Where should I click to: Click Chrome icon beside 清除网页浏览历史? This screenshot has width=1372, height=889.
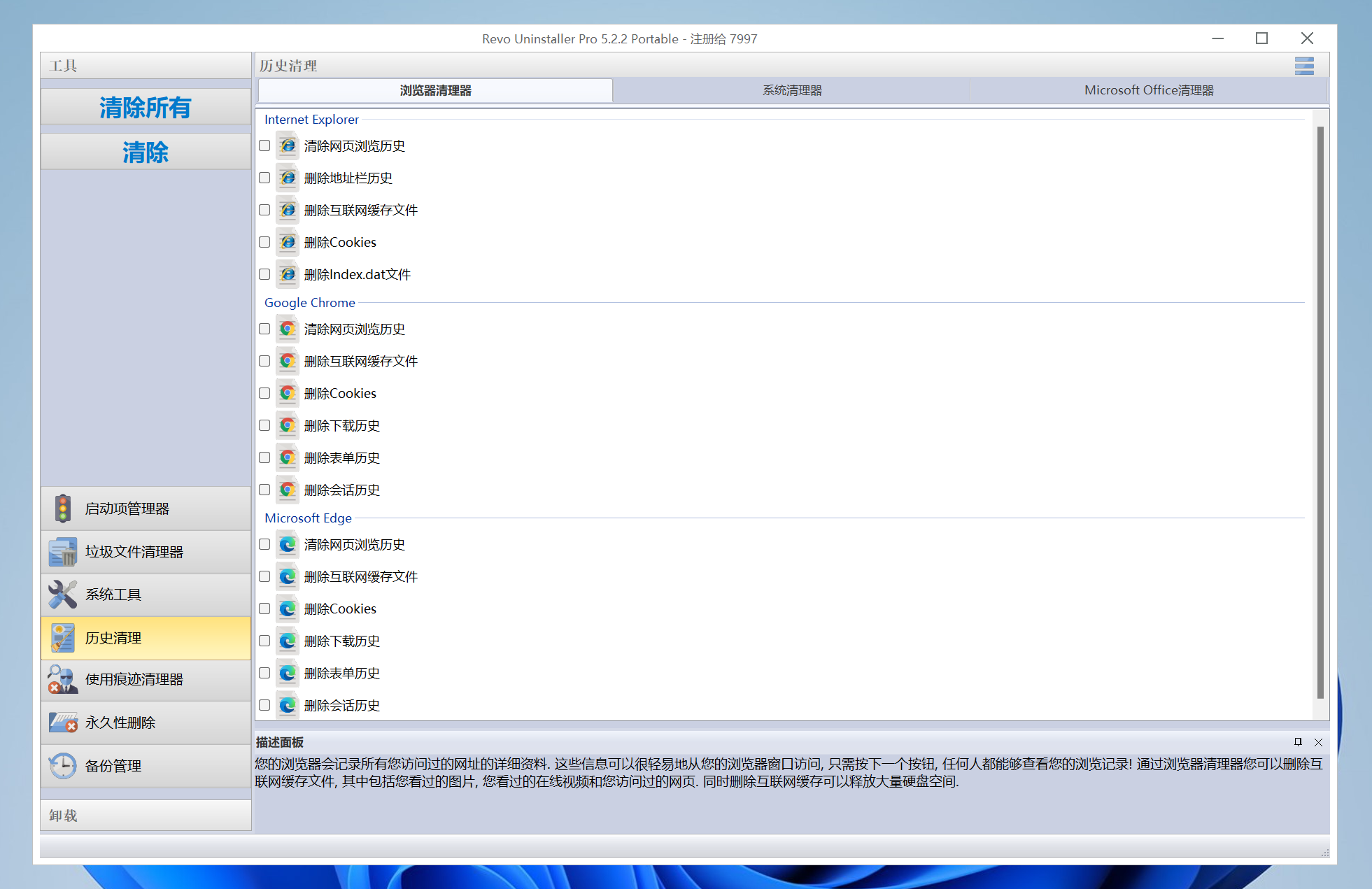click(x=288, y=329)
